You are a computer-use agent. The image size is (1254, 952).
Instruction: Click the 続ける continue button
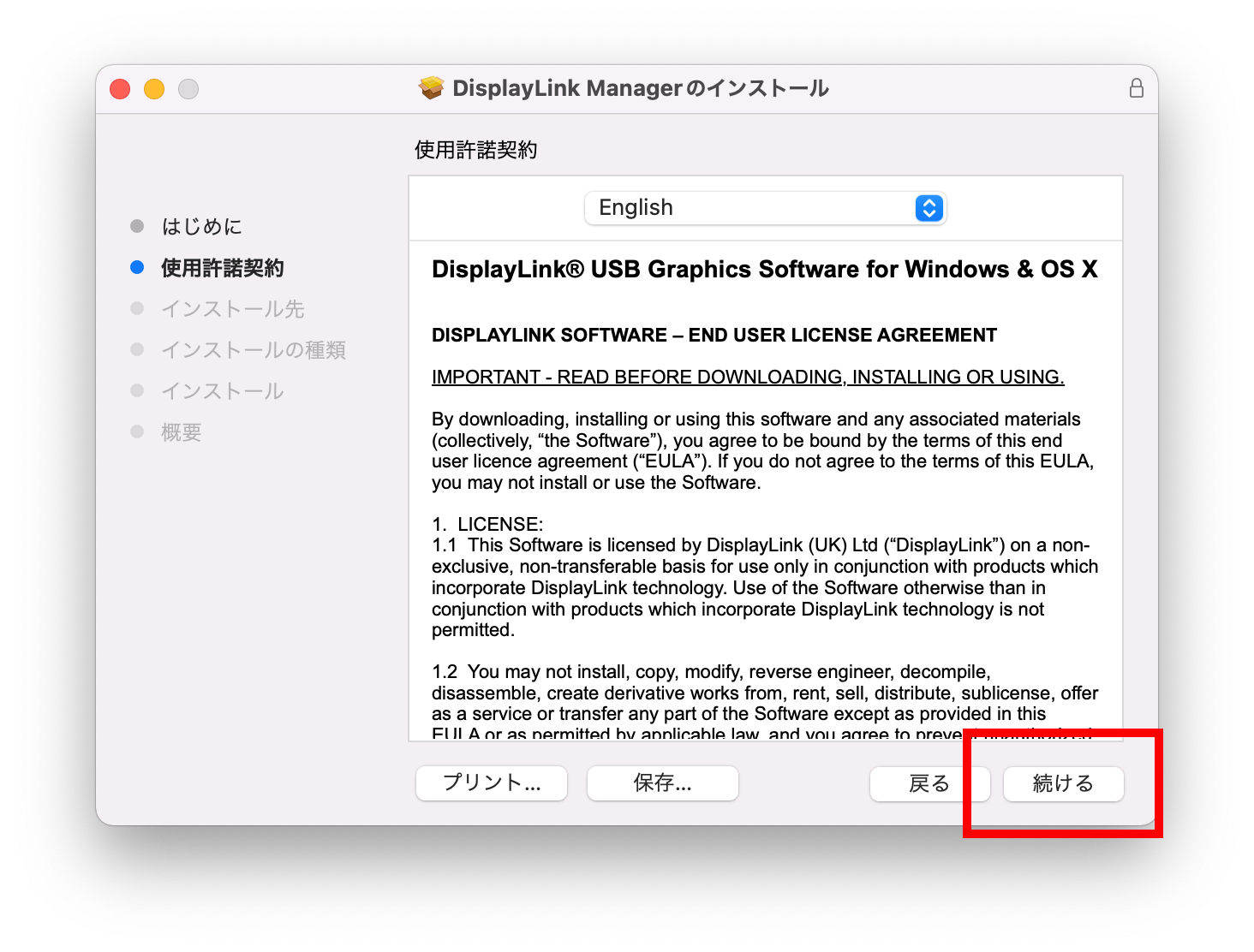(x=1063, y=784)
